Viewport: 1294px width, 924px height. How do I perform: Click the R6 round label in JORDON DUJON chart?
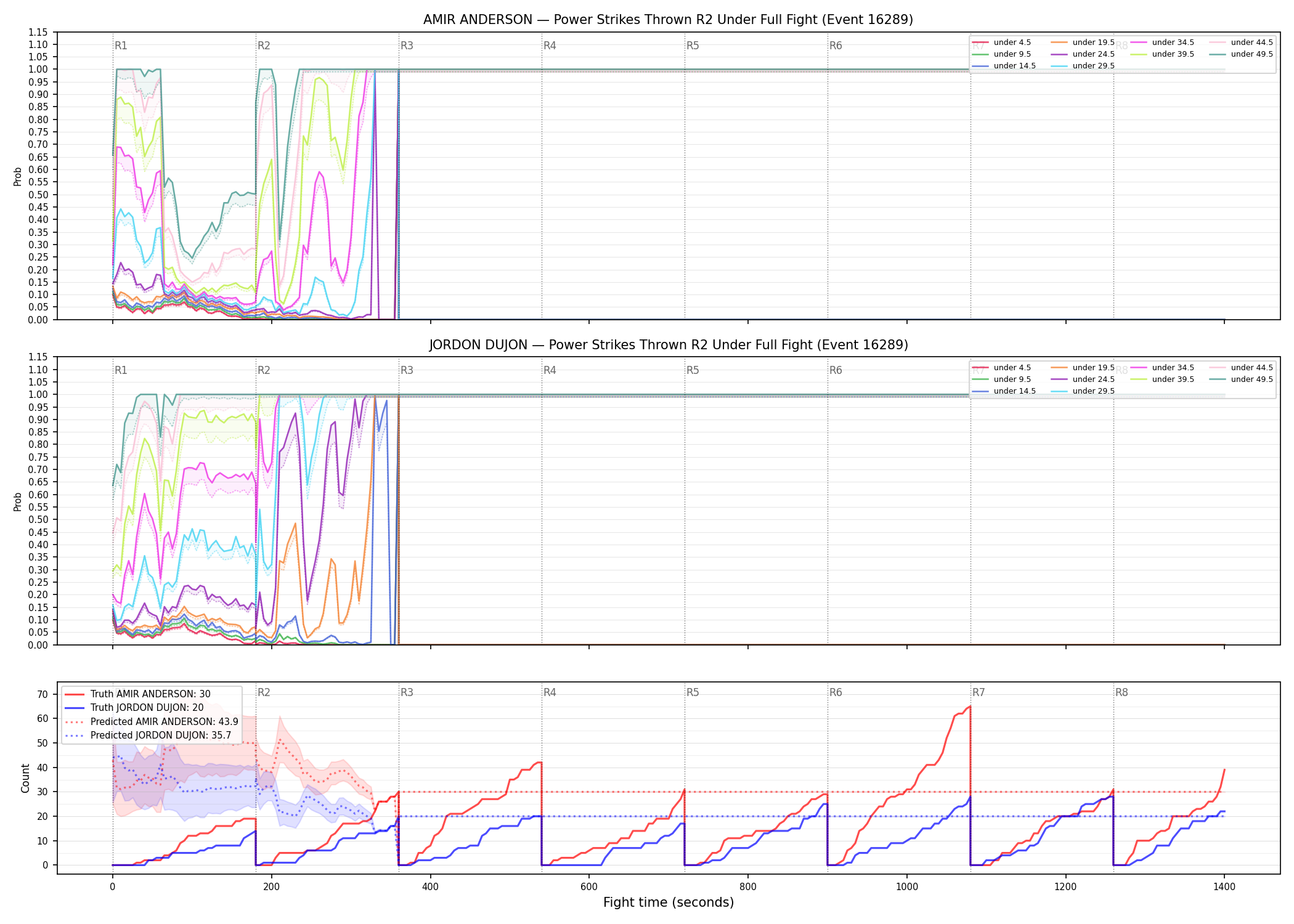click(836, 370)
